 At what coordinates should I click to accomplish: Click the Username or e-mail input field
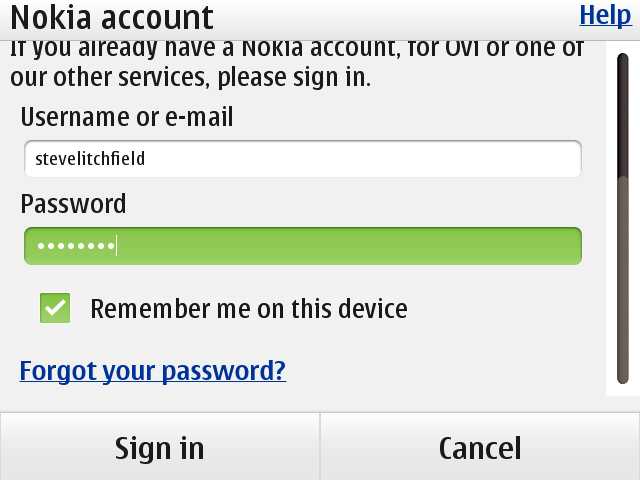[x=302, y=158]
